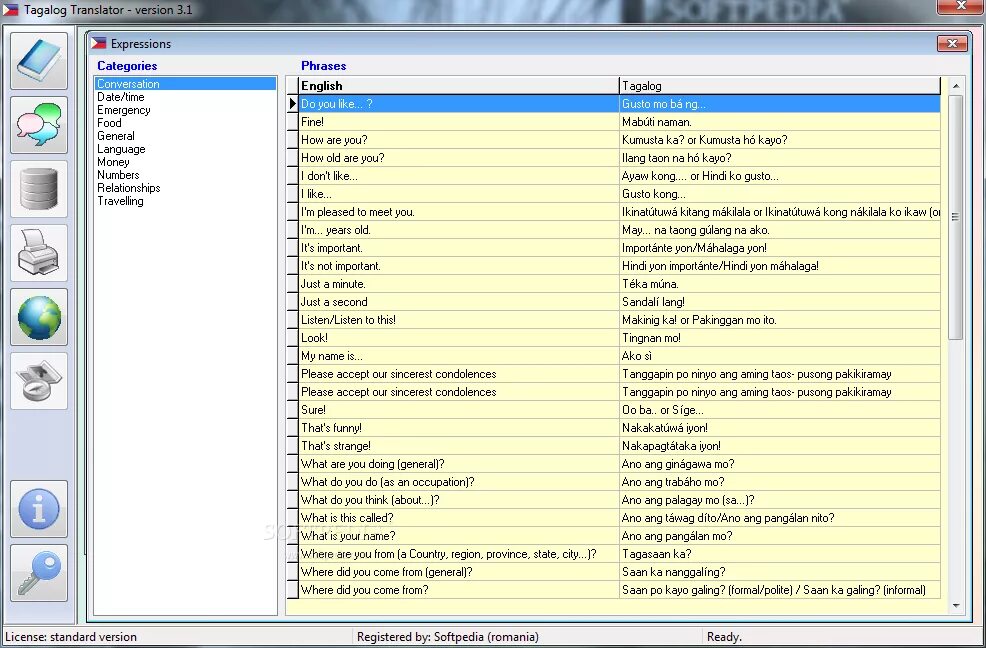The width and height of the screenshot is (986, 648).
Task: Select 'What is this called?' phrase
Action: point(458,518)
